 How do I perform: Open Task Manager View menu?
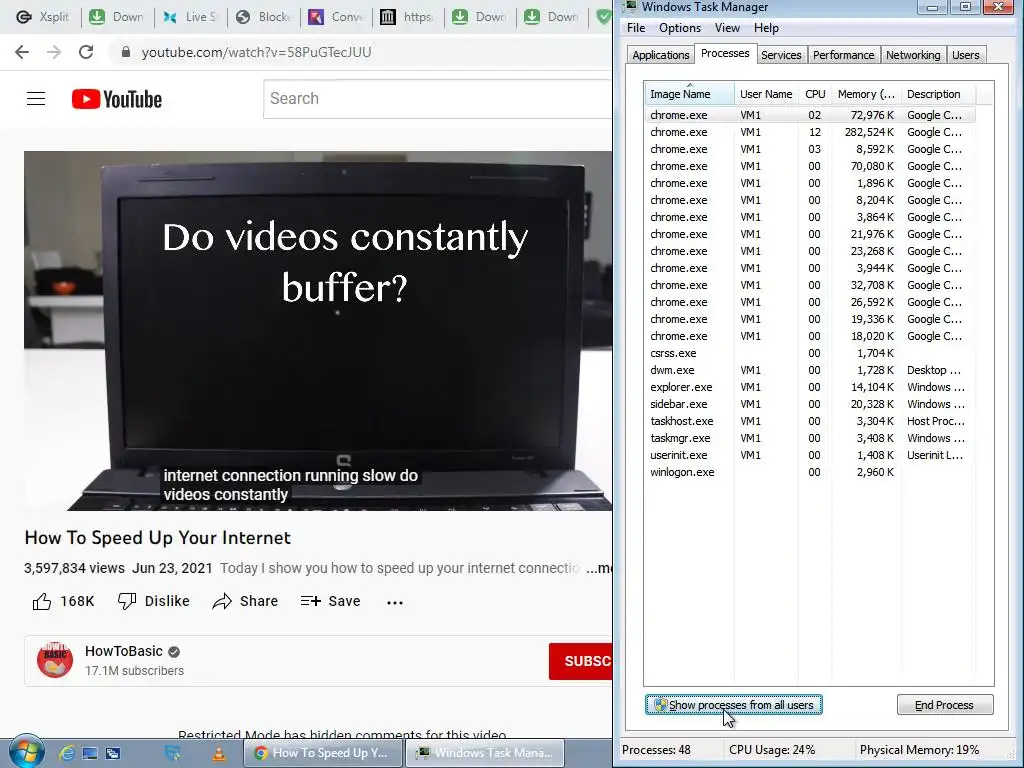(x=727, y=28)
